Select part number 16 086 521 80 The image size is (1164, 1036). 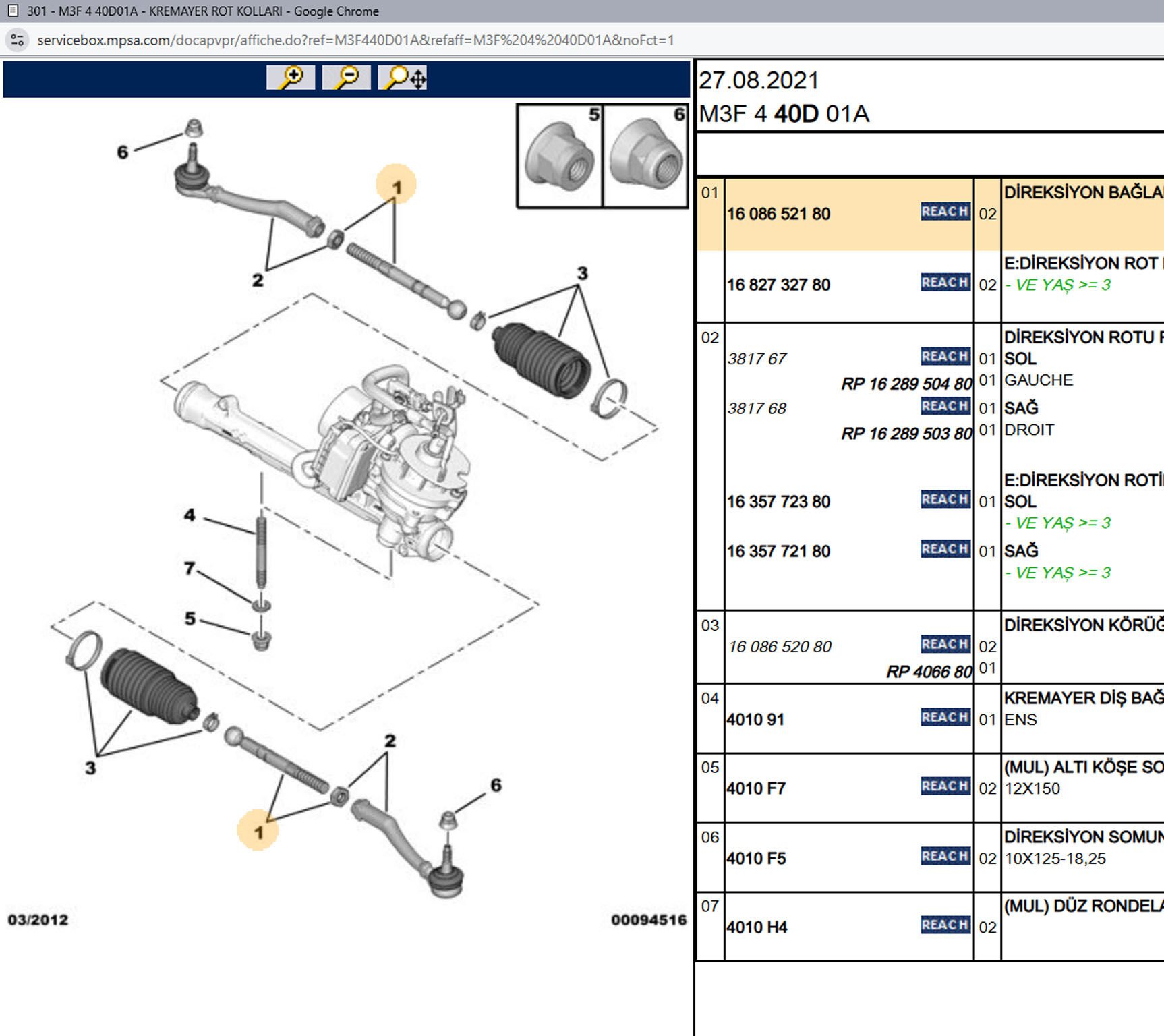tap(778, 214)
